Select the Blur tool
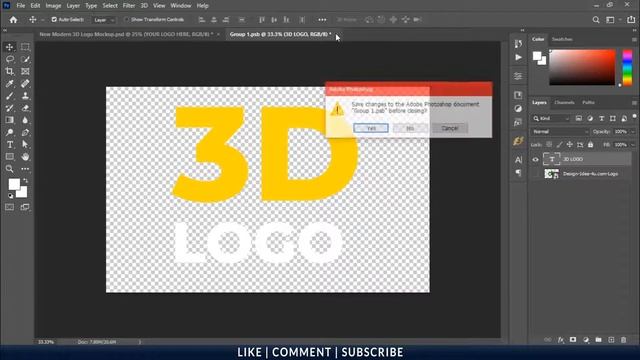This screenshot has height=360, width=640. click(25, 120)
